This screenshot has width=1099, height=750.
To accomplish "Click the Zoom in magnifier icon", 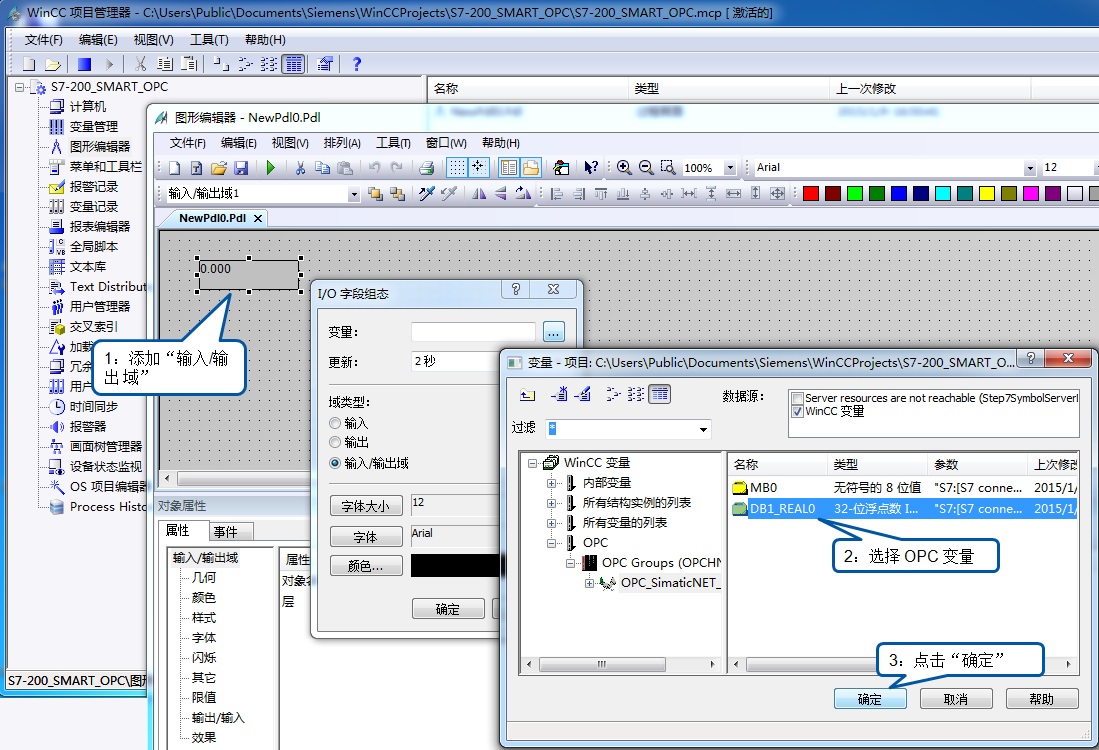I will pyautogui.click(x=624, y=168).
